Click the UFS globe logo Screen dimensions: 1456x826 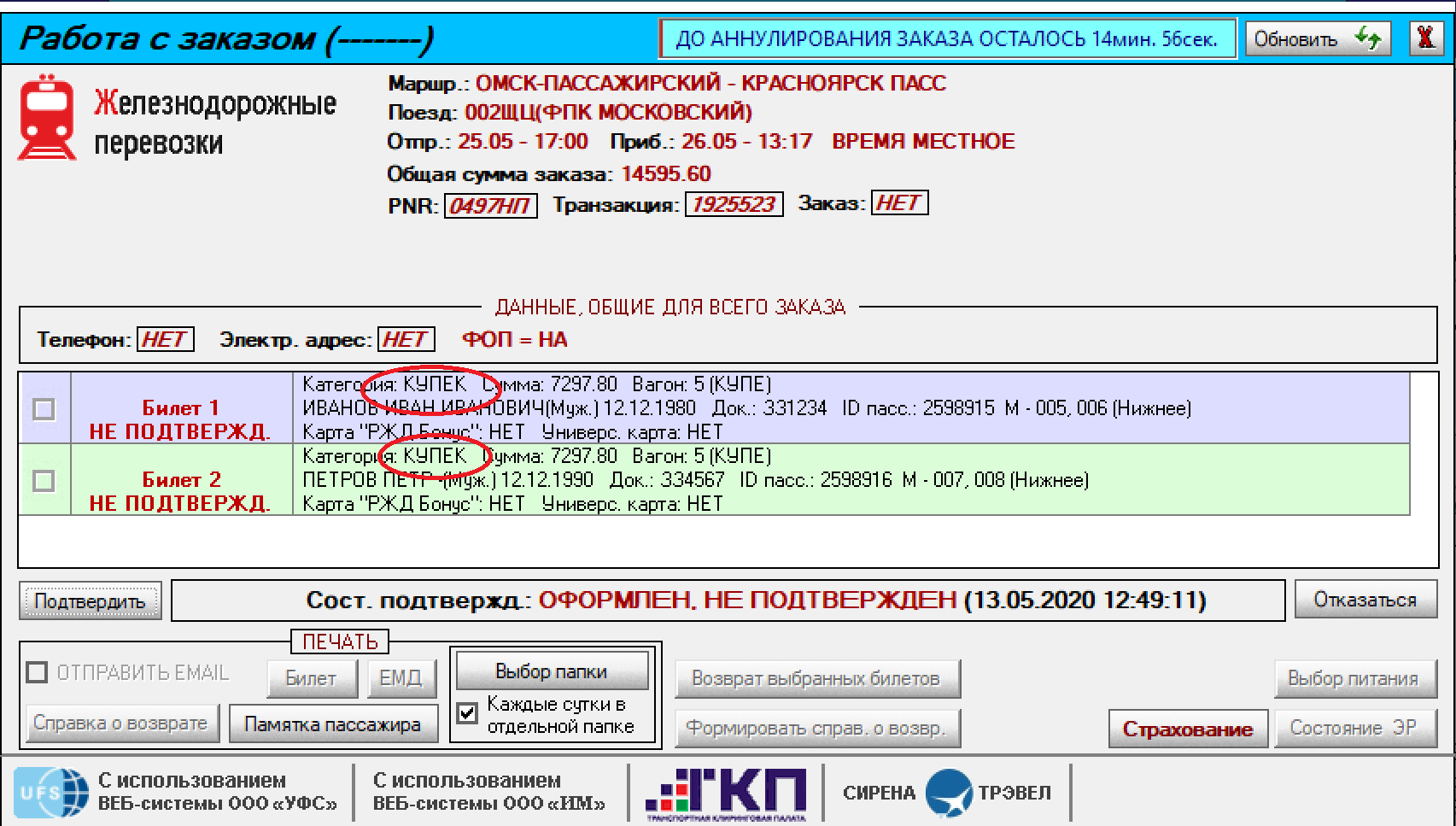tap(51, 792)
